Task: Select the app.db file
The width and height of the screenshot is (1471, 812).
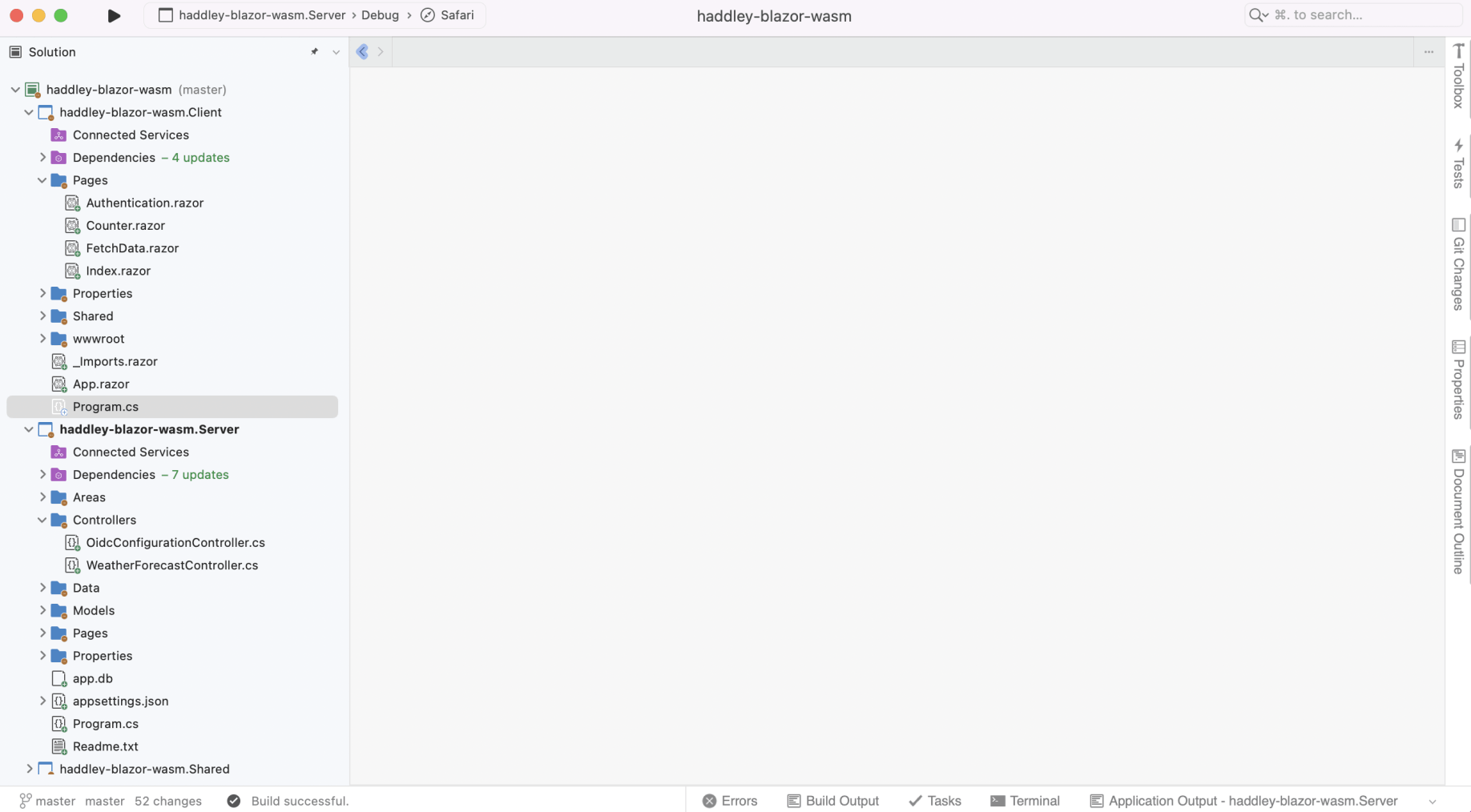Action: point(93,678)
